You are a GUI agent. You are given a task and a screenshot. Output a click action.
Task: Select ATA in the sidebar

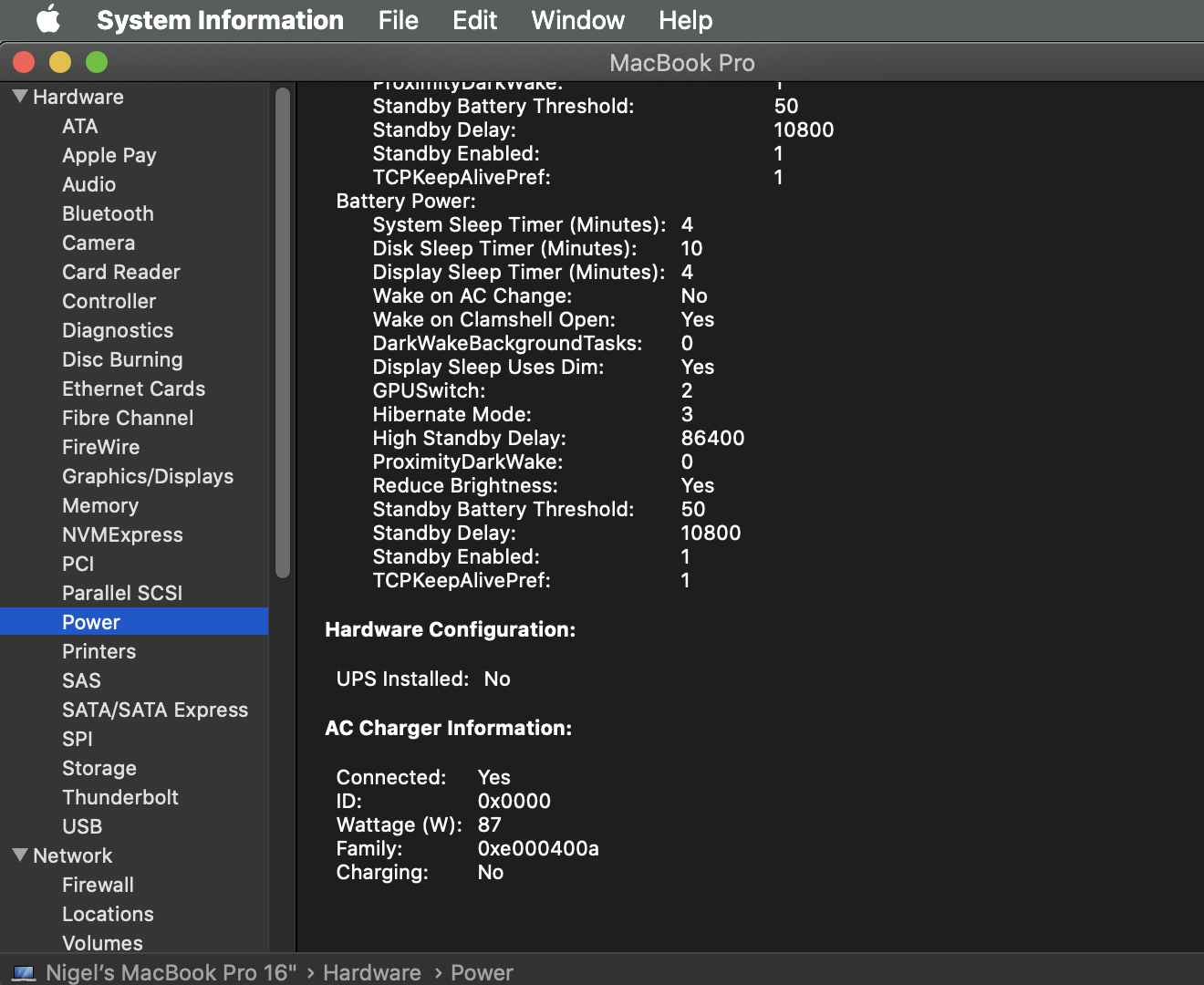[80, 126]
